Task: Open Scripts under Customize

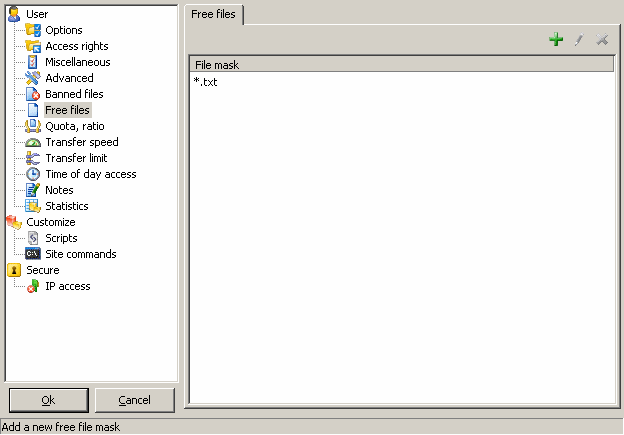Action: [61, 238]
